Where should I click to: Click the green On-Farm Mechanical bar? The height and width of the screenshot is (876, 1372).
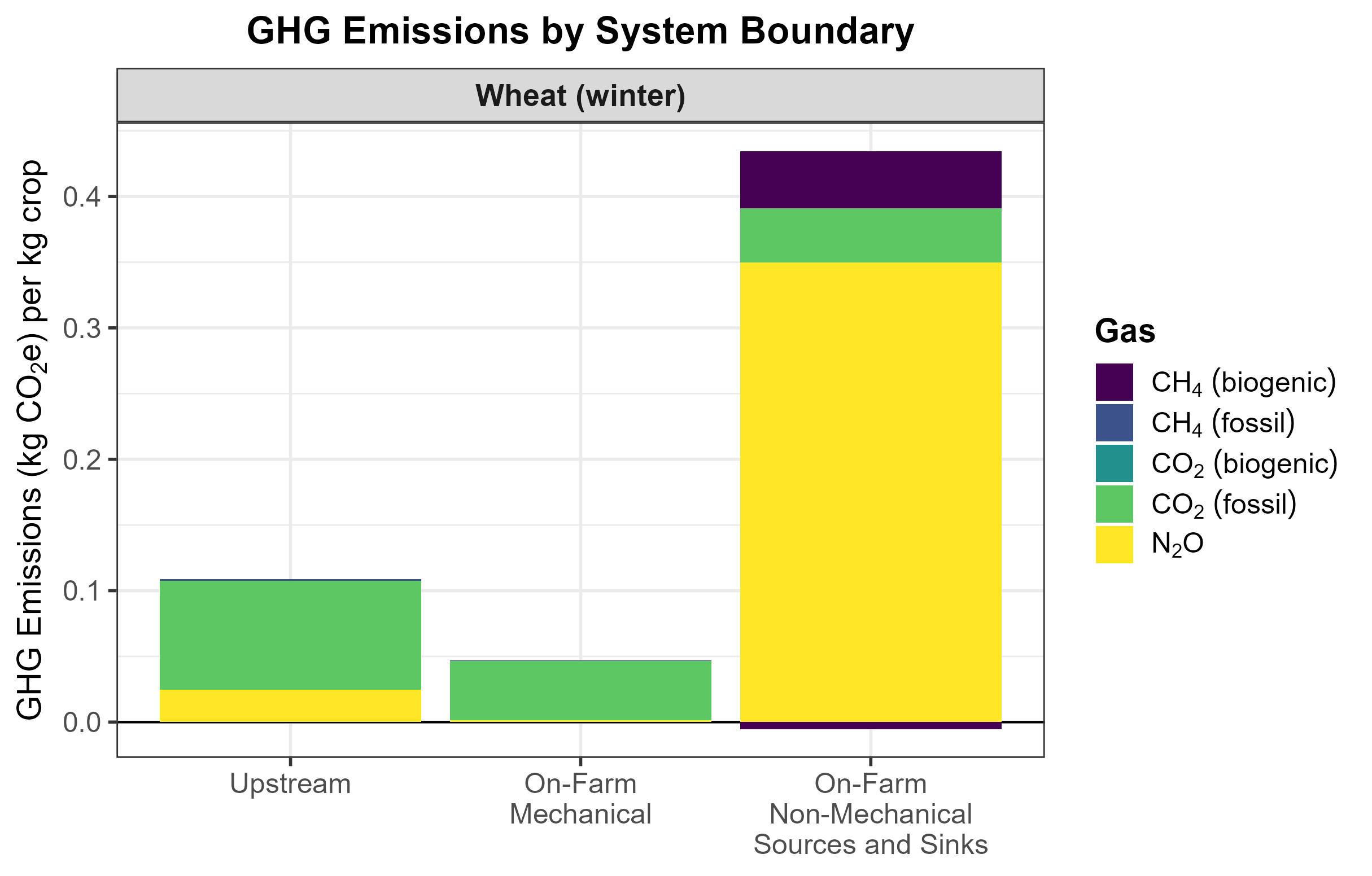[580, 690]
